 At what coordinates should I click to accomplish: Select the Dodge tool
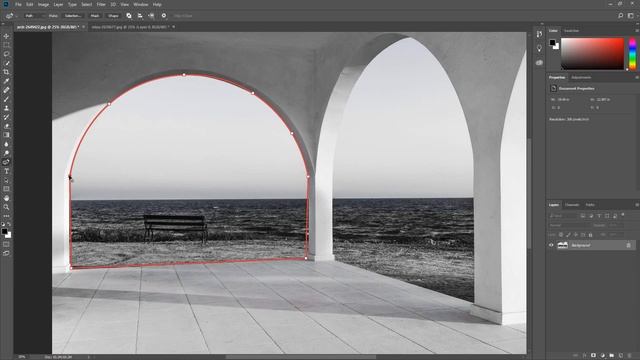tap(6, 153)
